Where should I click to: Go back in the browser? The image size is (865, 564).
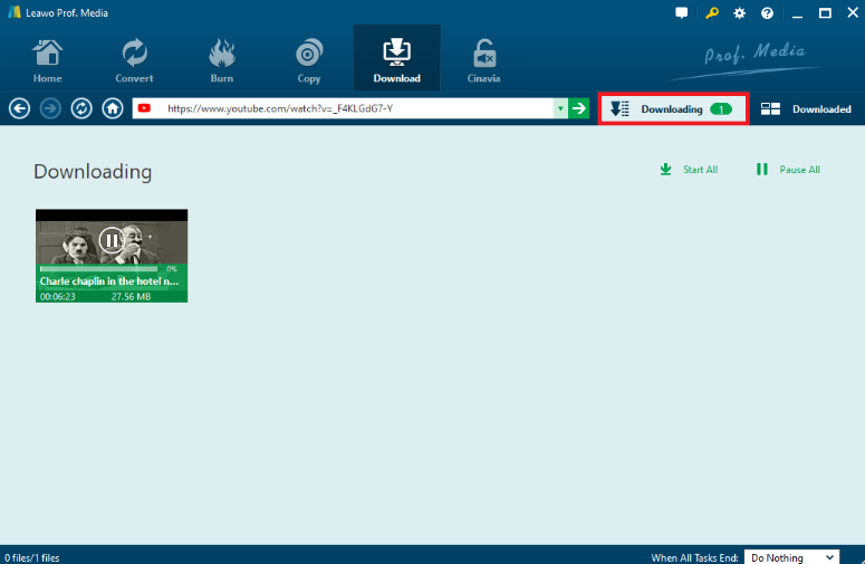(x=19, y=108)
